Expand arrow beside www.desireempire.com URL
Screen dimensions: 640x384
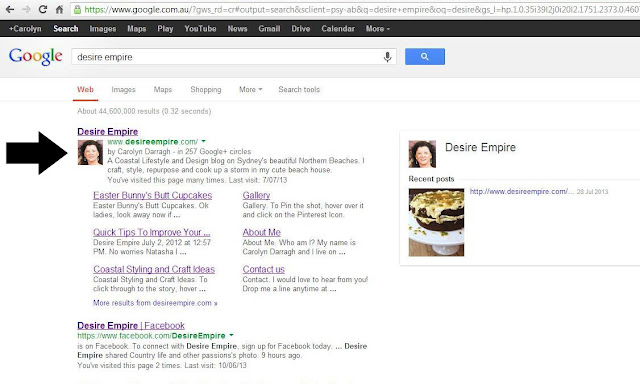203,141
